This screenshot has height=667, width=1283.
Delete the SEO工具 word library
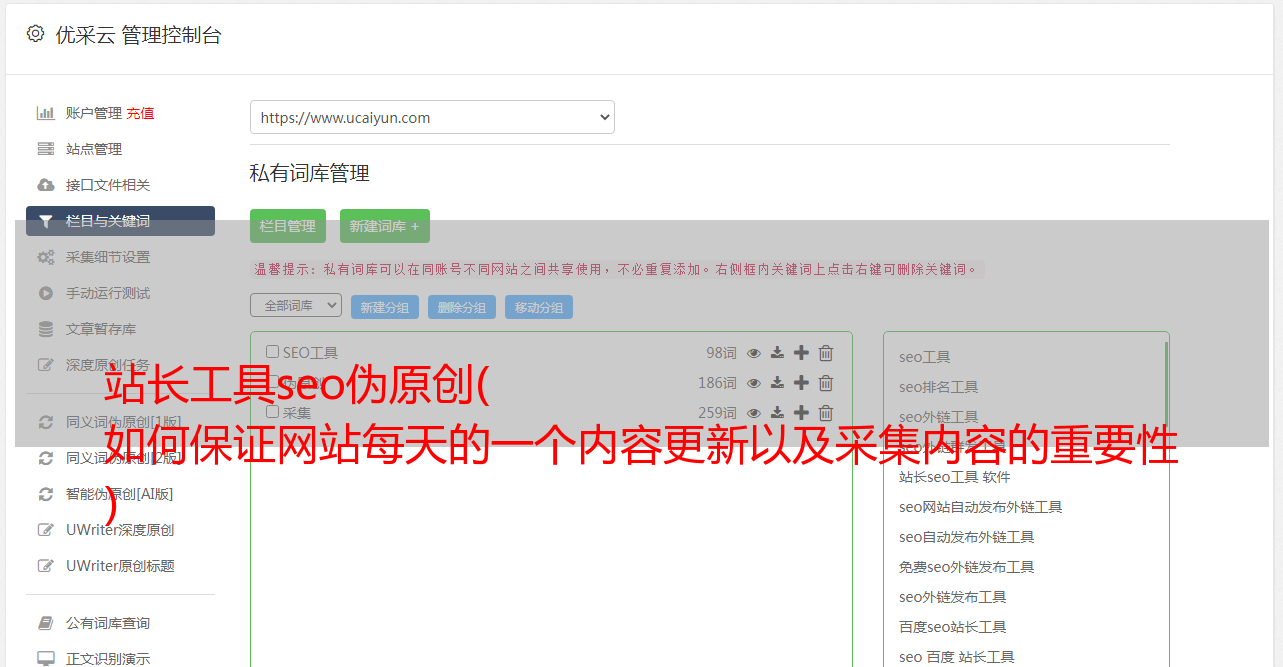pyautogui.click(x=826, y=353)
